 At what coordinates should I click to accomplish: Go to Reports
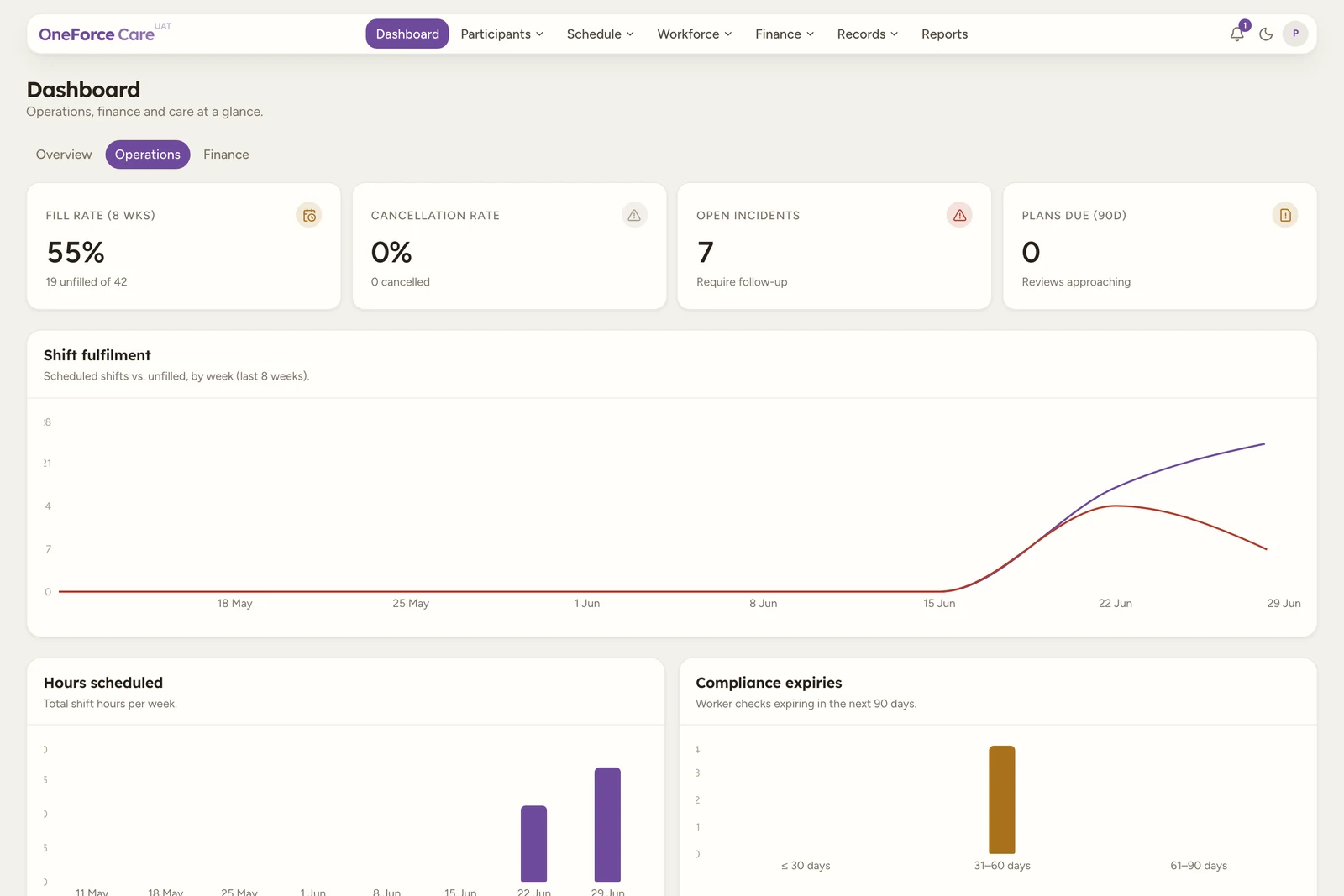pos(944,34)
